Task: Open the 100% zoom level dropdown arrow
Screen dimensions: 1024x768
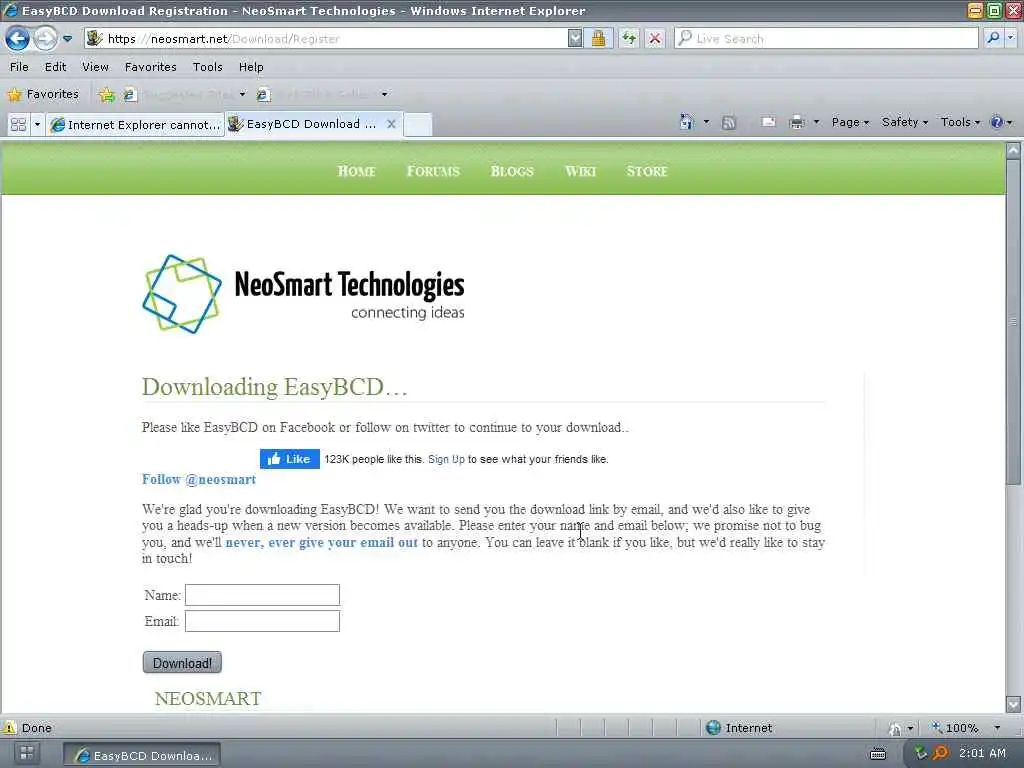Action: 997,728
